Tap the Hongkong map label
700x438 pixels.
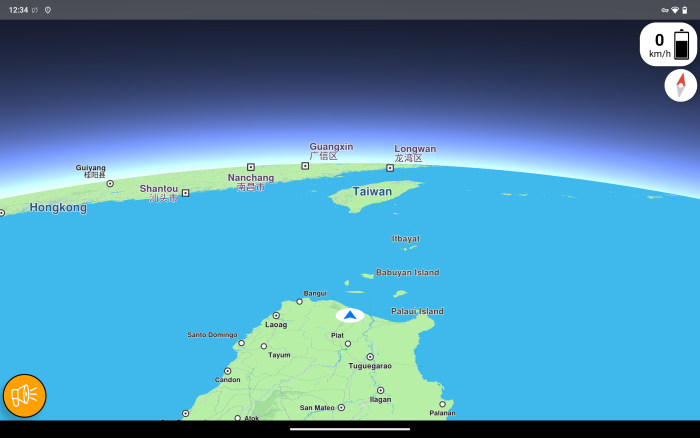point(58,208)
